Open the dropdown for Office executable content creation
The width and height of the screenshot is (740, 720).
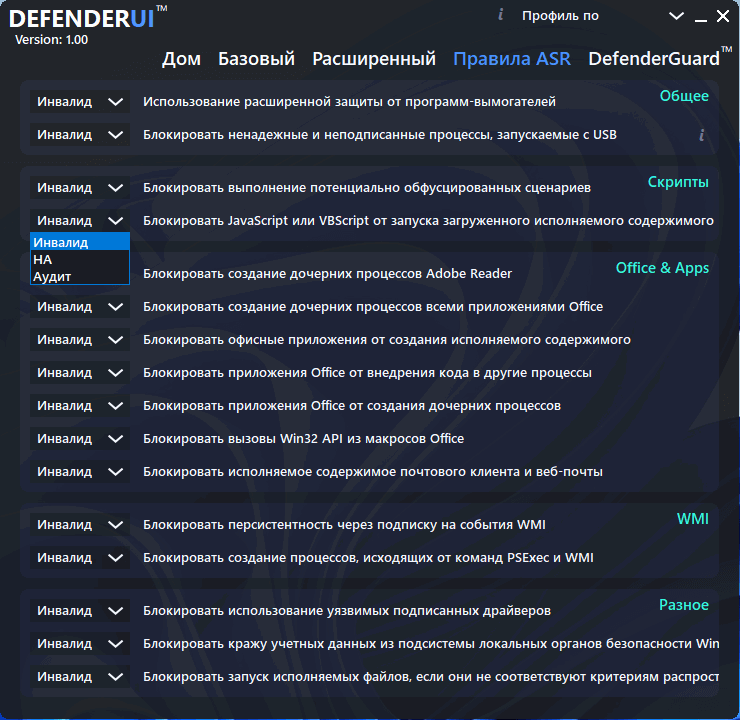click(x=80, y=340)
